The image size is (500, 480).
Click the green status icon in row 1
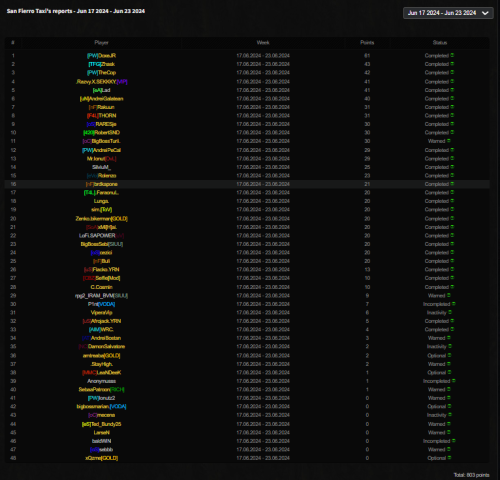click(452, 55)
